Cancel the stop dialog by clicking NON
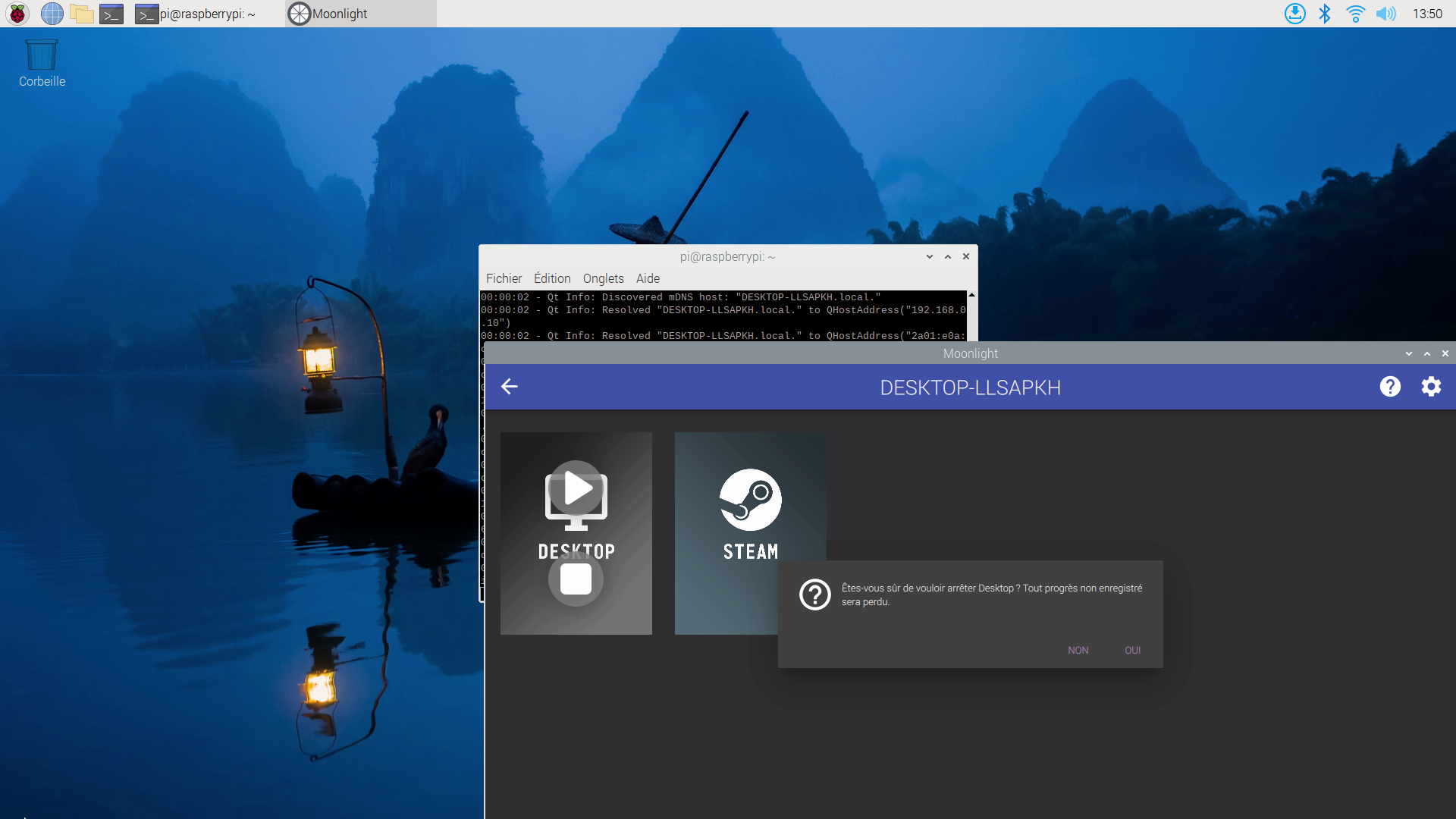 click(x=1078, y=650)
